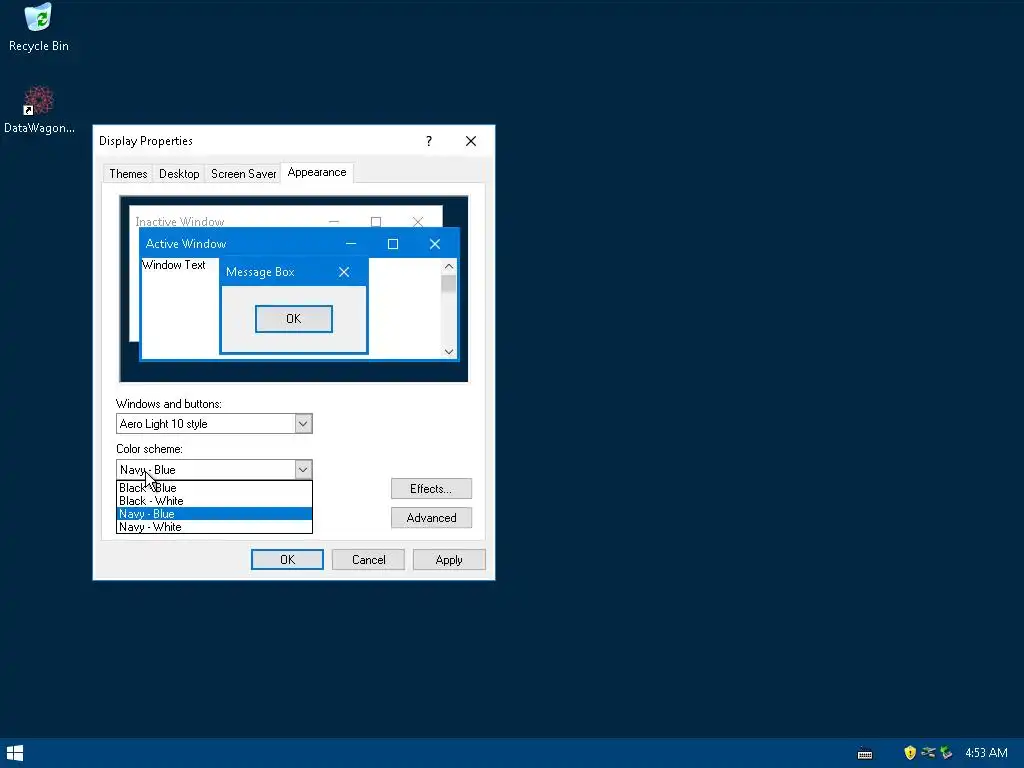
Task: Click the network connection tray icon
Action: point(927,753)
